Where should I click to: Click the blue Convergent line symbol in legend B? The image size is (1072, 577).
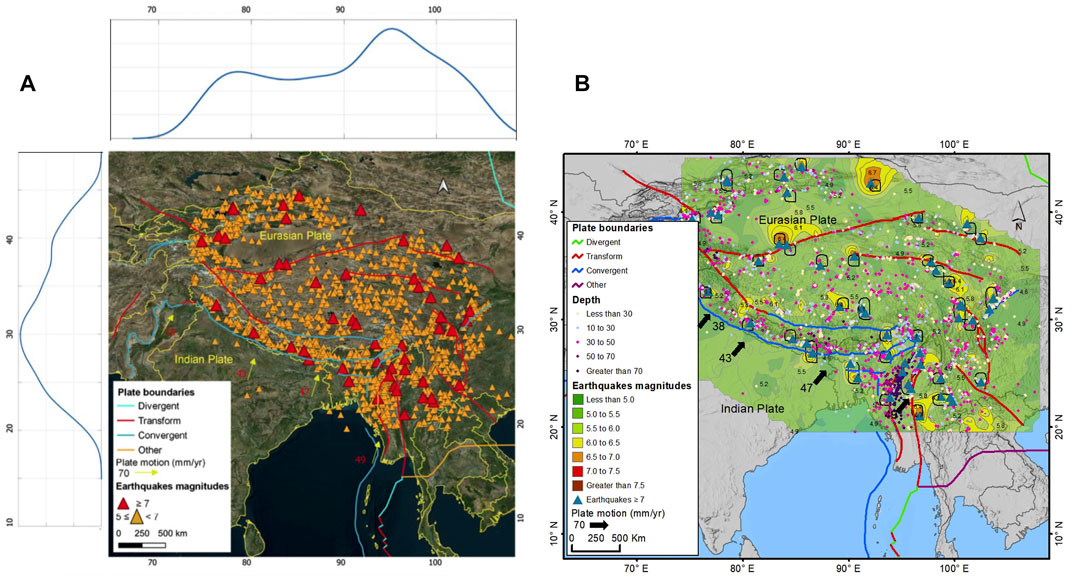(x=578, y=271)
